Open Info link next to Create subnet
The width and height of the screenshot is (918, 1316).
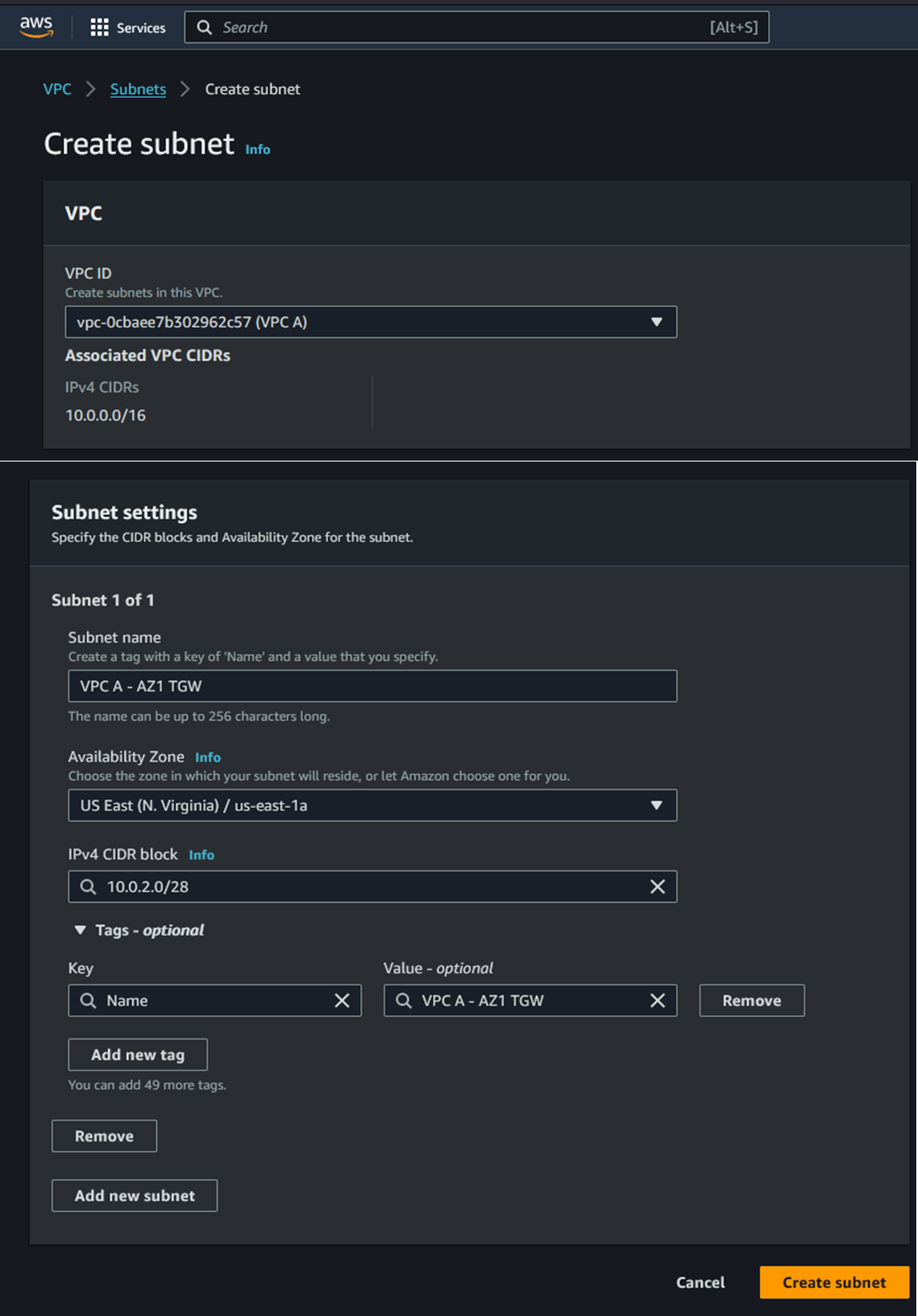(x=258, y=149)
